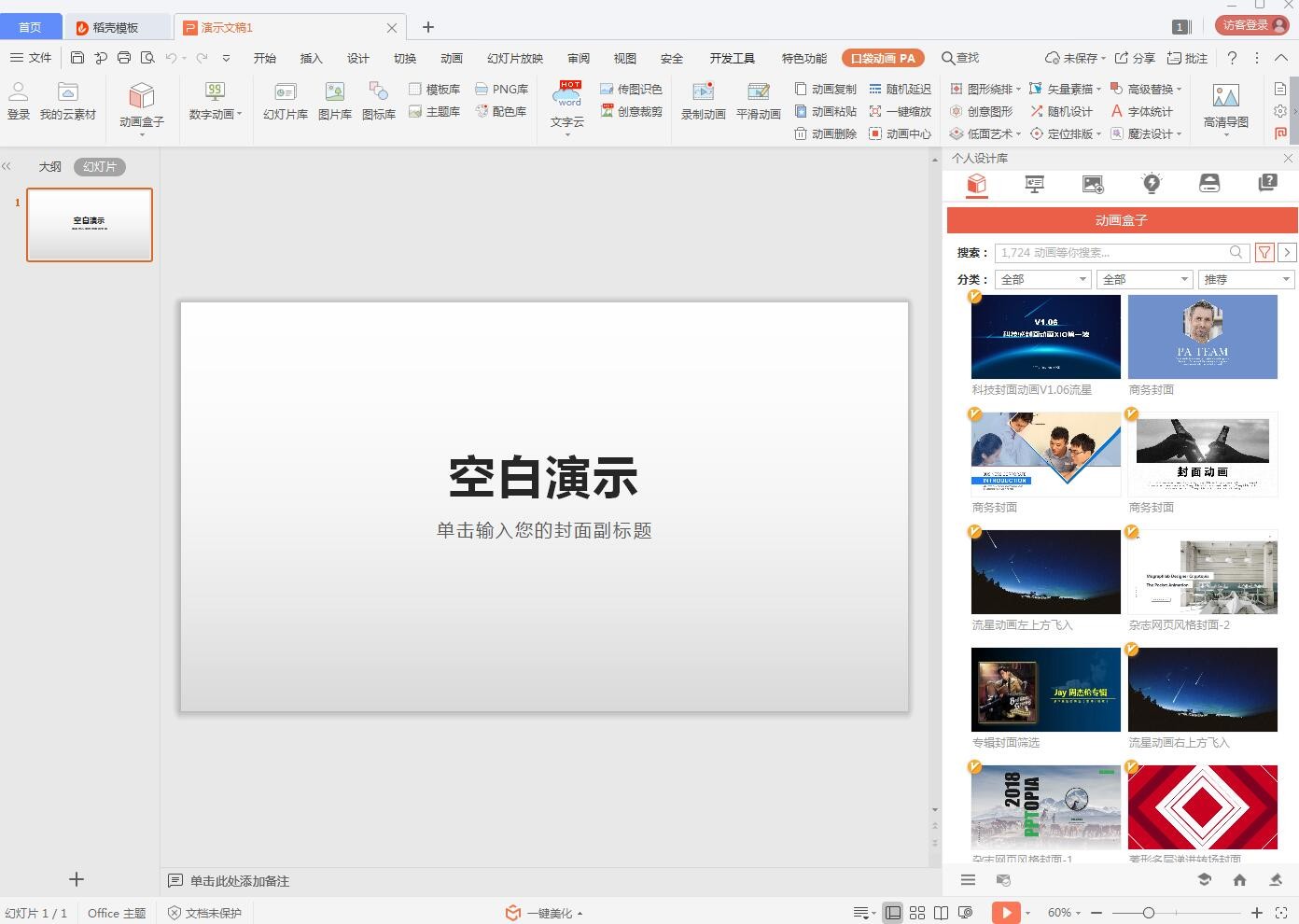The height and width of the screenshot is (924, 1299).
Task: Switch to slide sorter view
Action: (x=917, y=913)
